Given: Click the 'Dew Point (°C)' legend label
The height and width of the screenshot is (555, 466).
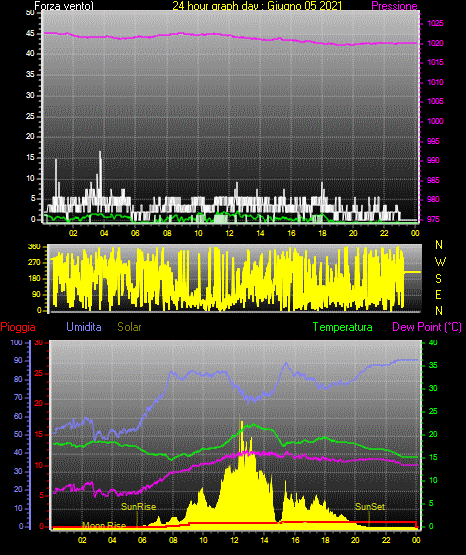Looking at the screenshot, I should click(427, 327).
